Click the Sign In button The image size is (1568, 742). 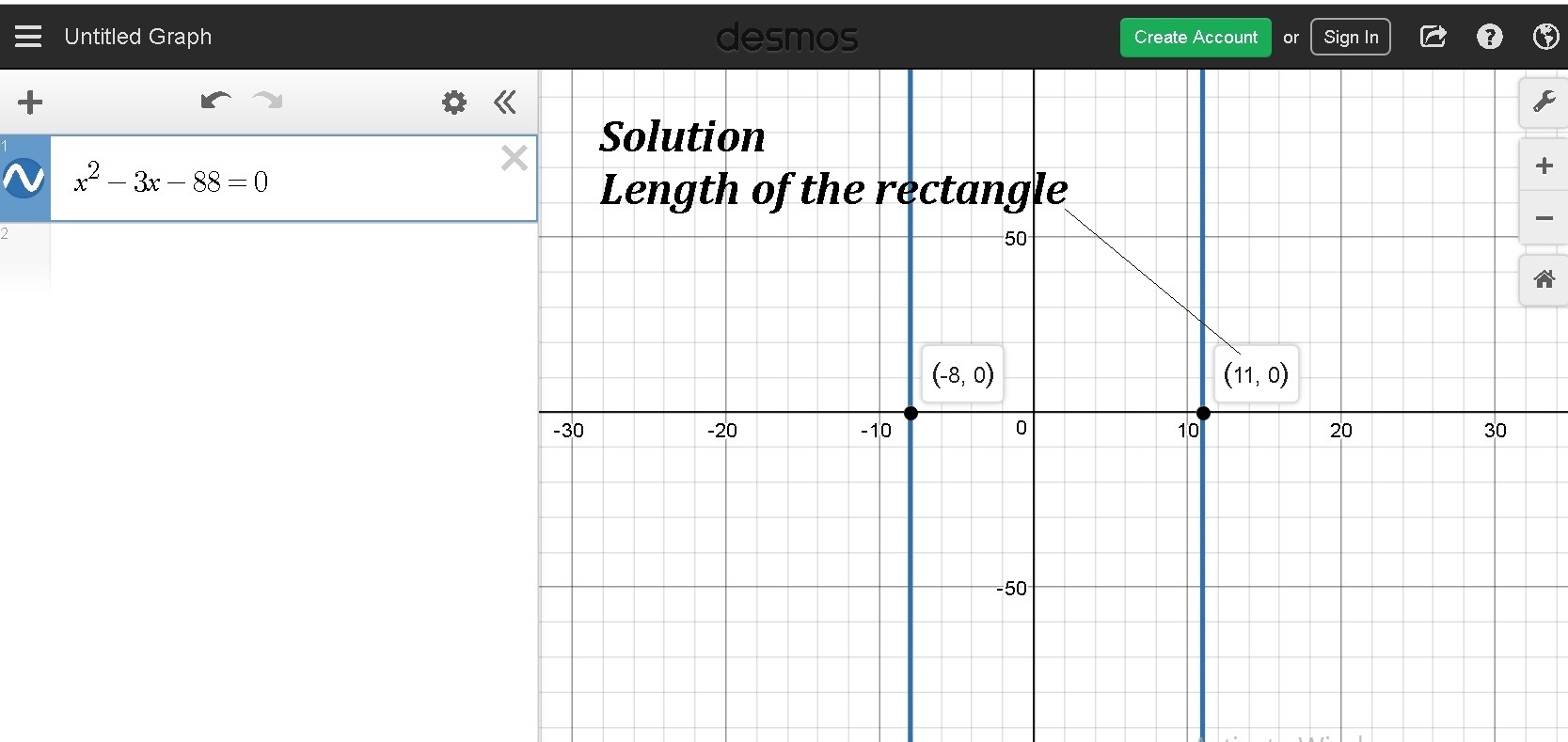(x=1351, y=37)
